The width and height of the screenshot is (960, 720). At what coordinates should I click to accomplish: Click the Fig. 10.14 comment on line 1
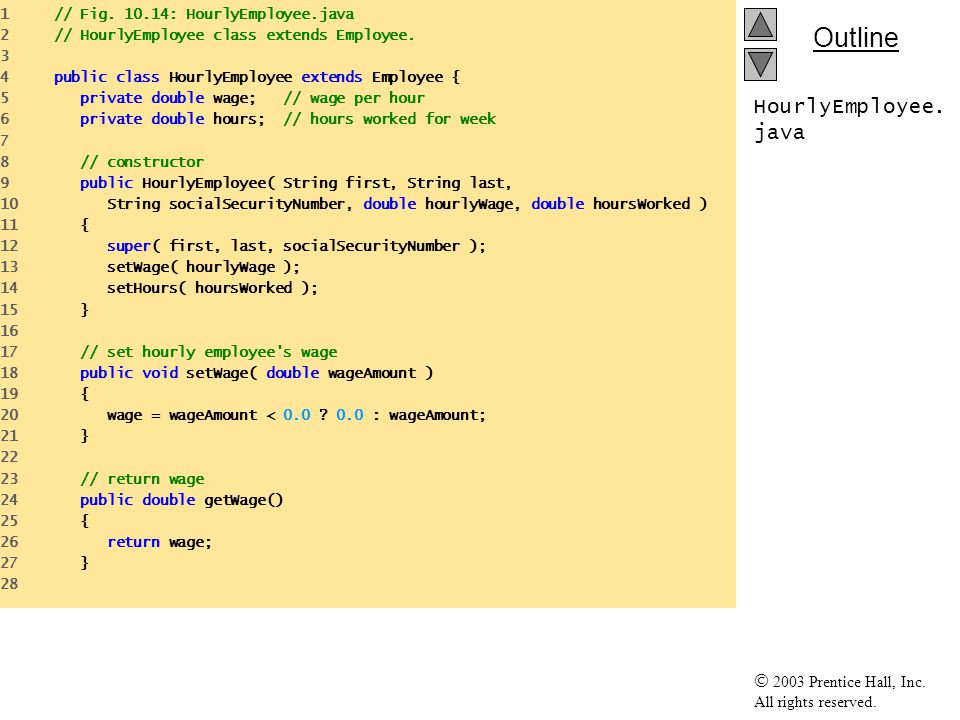click(204, 14)
